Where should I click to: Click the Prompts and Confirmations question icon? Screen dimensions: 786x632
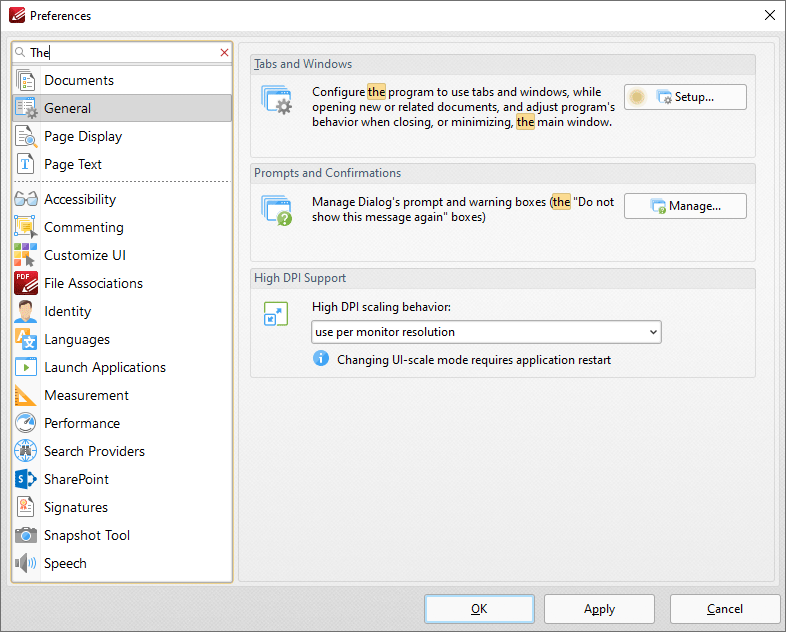click(277, 210)
